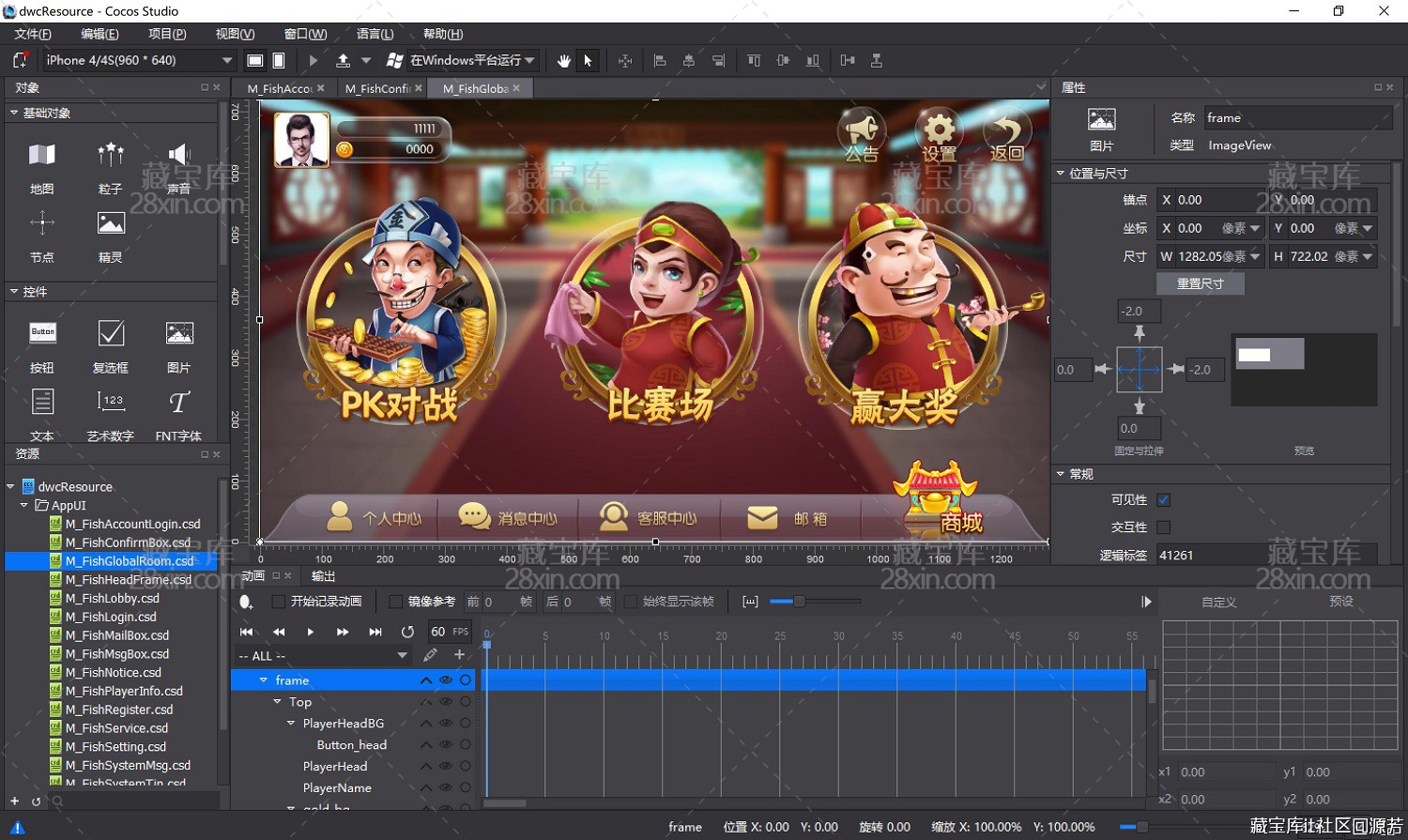Toggle 始终显示该帧 checkbox
This screenshot has width=1408, height=840.
point(631,602)
